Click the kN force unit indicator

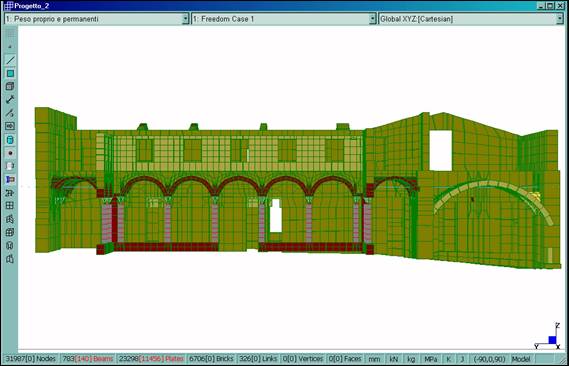point(394,359)
